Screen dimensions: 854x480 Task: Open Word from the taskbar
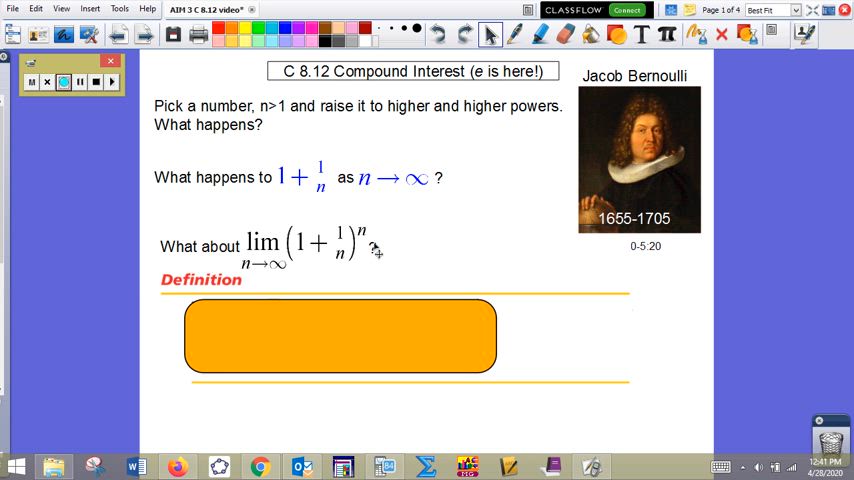pos(136,467)
